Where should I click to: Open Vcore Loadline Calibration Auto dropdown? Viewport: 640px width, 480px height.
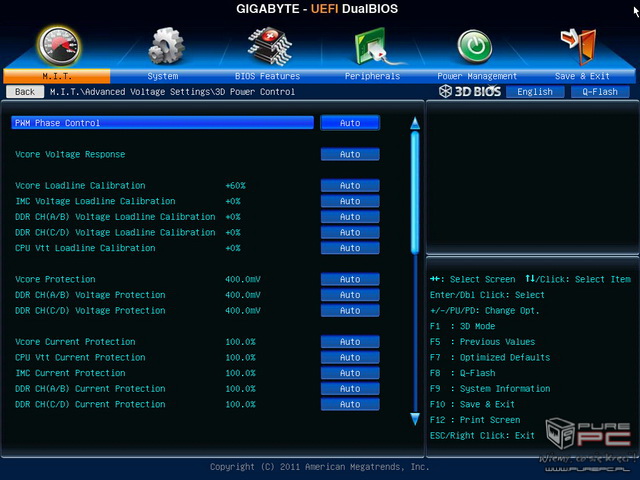(x=350, y=185)
